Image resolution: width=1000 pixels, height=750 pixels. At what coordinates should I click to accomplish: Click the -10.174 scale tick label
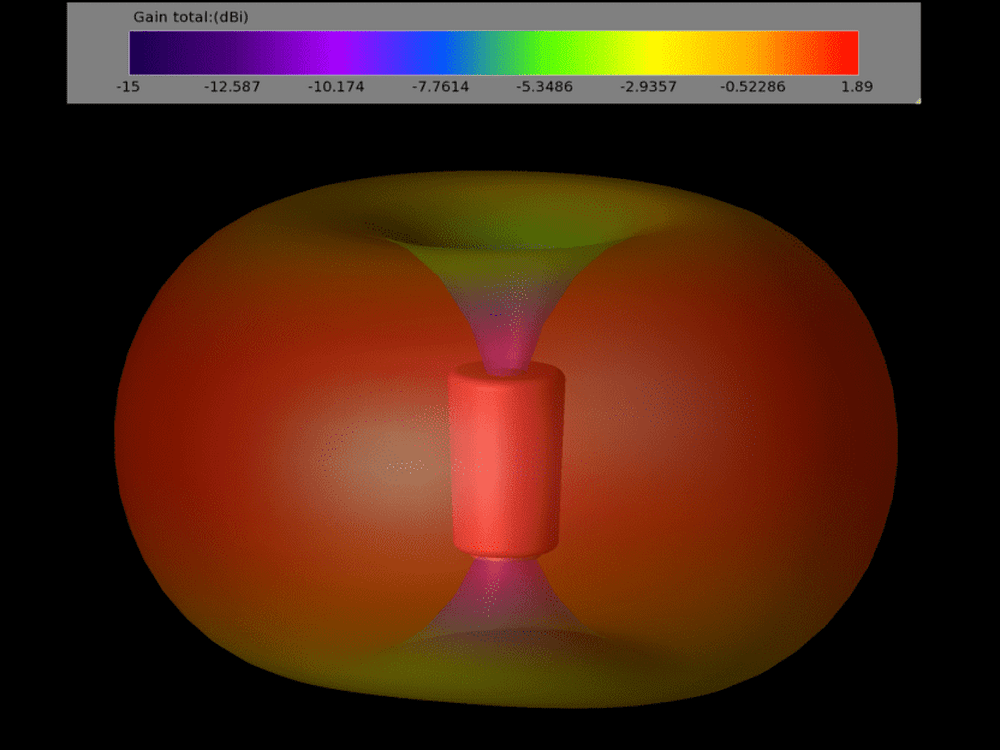336,87
